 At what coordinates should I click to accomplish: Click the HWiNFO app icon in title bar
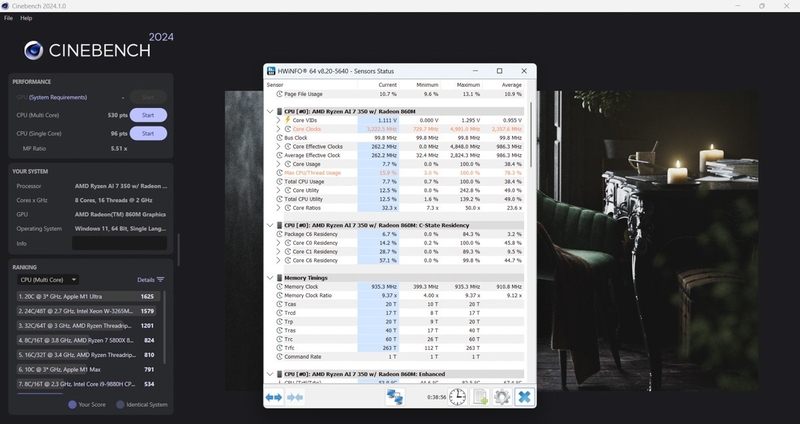point(271,71)
